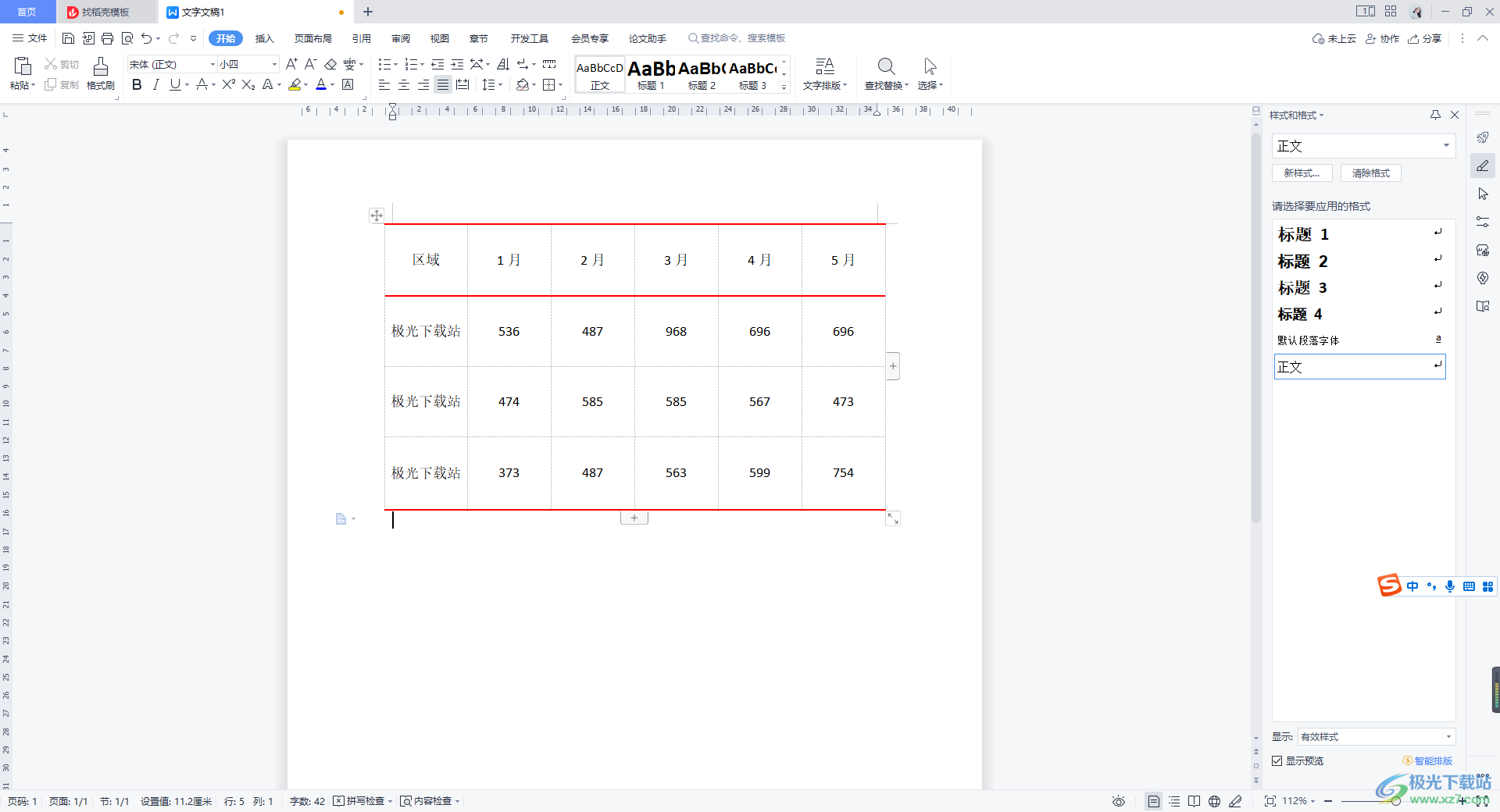Switch to outline view in status bar

pyautogui.click(x=1174, y=801)
